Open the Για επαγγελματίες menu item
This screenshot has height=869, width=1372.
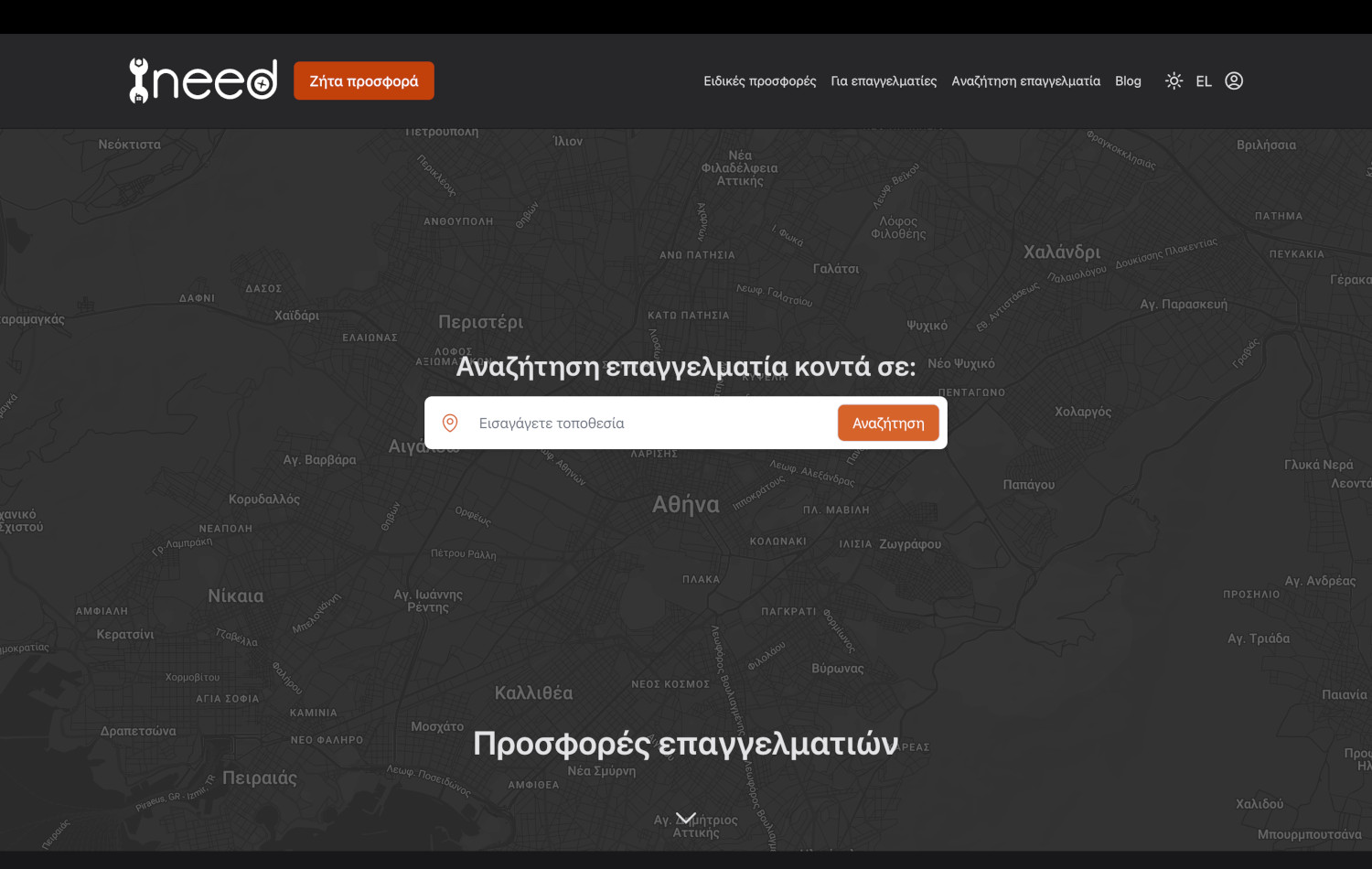(884, 81)
